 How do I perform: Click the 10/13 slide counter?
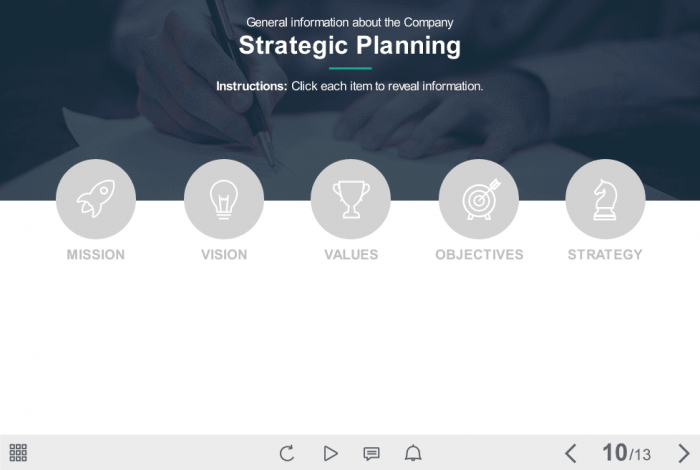[627, 453]
